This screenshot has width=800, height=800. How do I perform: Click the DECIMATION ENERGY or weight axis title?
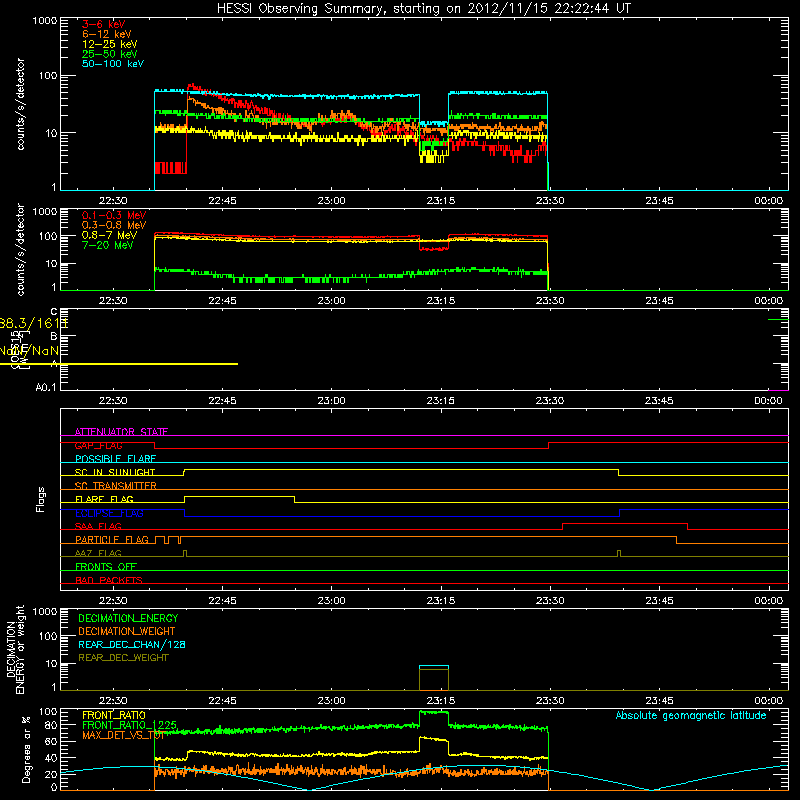pos(15,649)
